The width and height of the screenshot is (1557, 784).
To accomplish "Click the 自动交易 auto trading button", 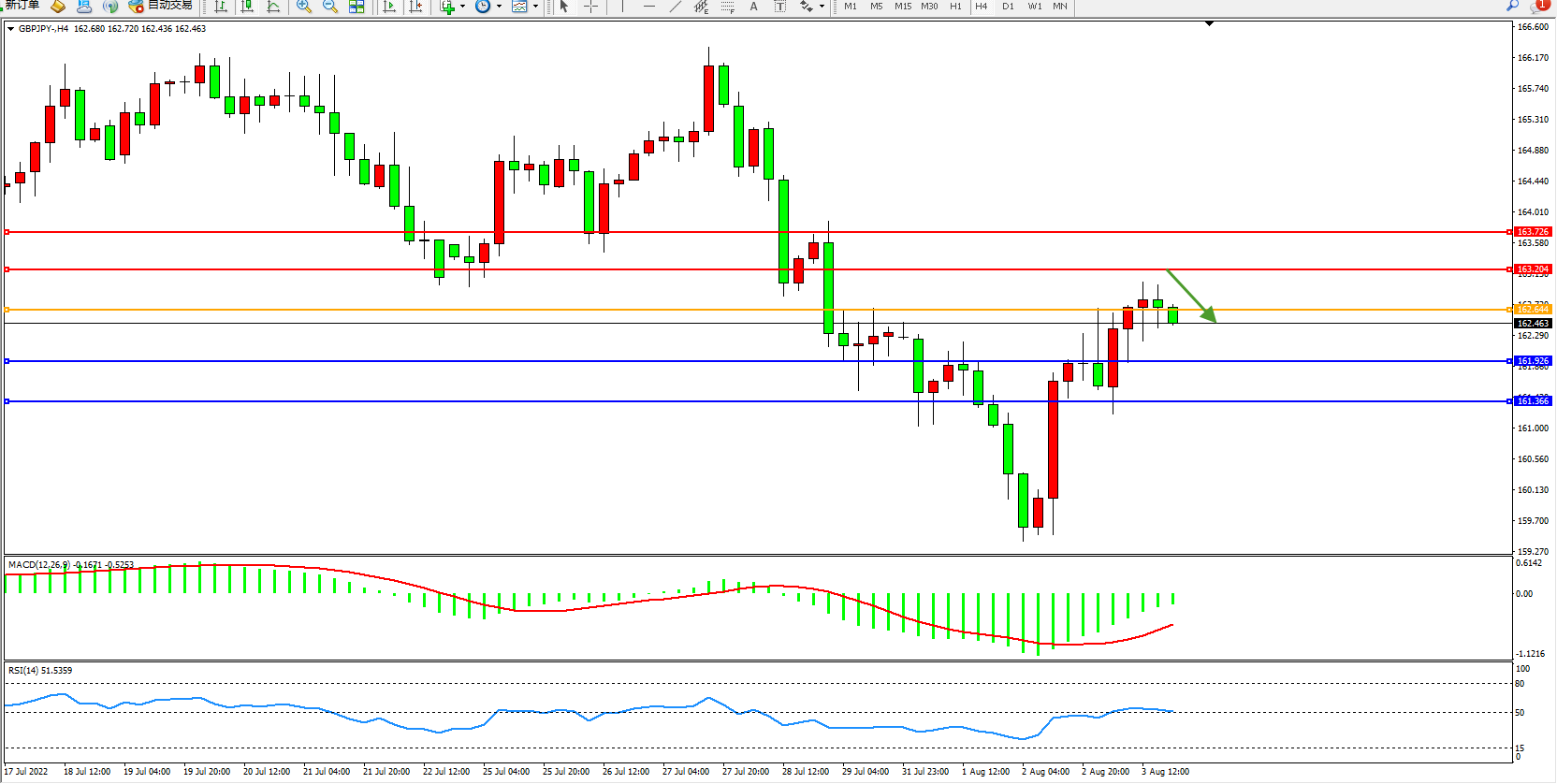I will tap(161, 6).
